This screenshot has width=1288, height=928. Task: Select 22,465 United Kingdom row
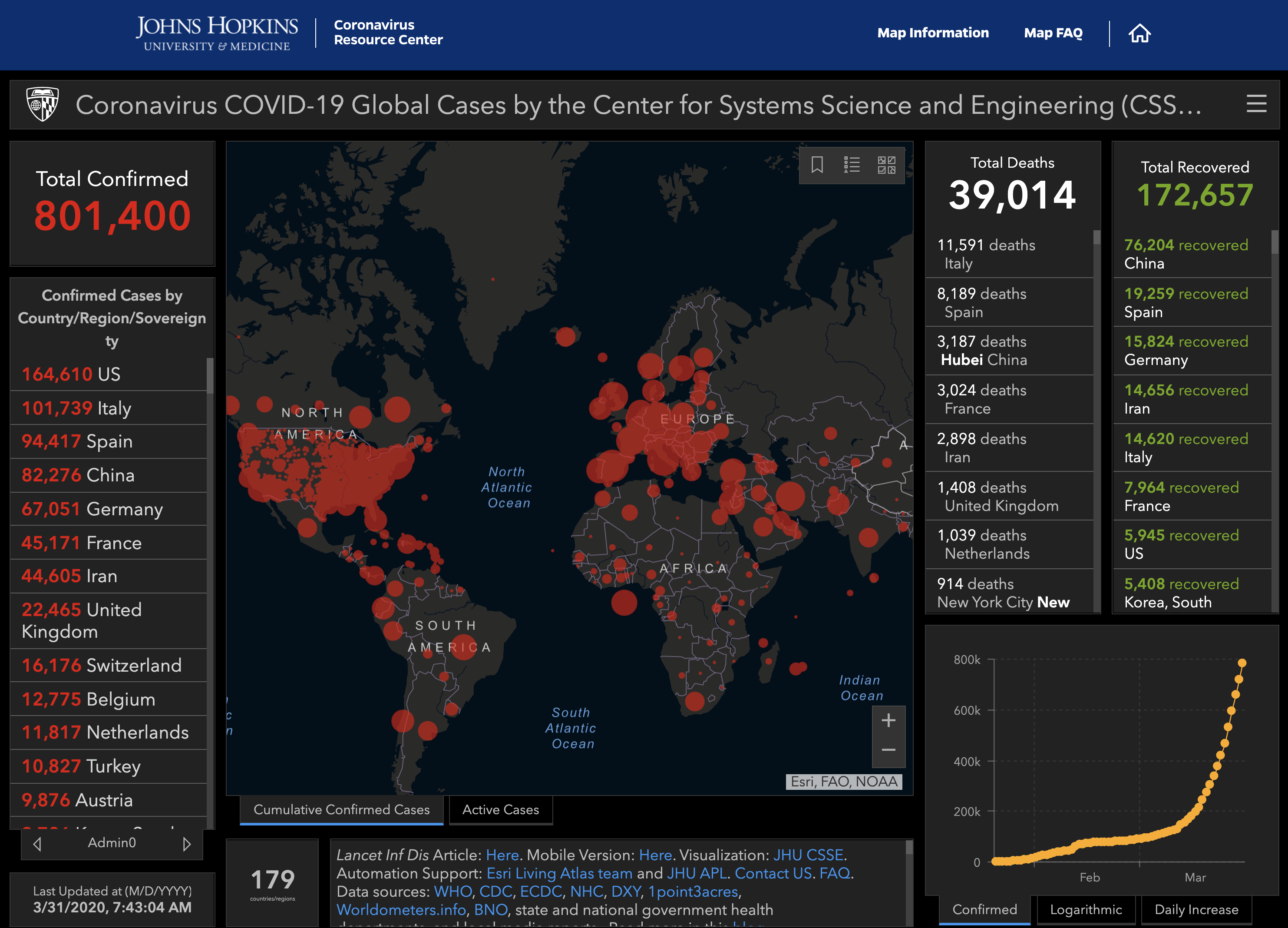[x=108, y=620]
